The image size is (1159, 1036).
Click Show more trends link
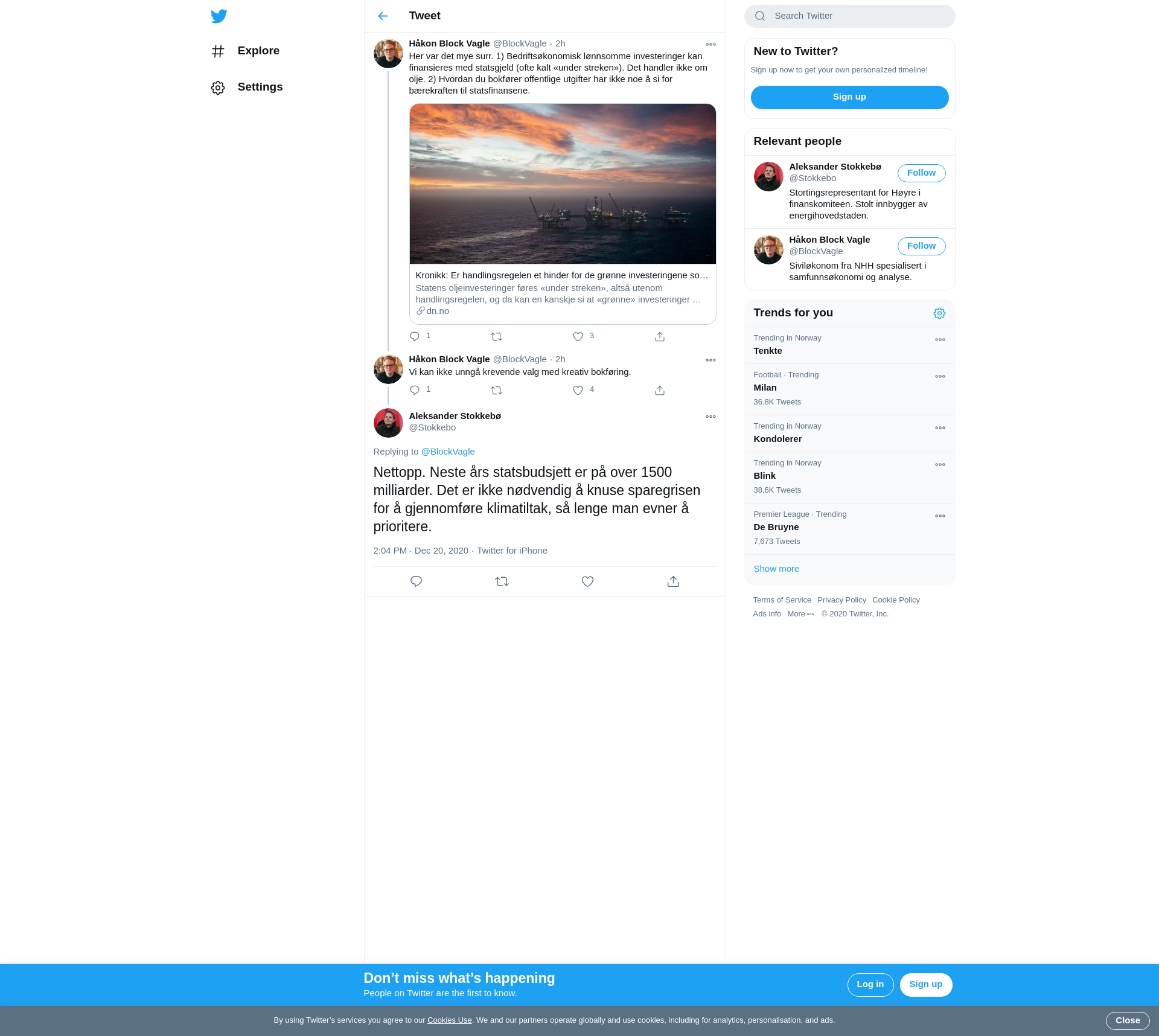(776, 569)
